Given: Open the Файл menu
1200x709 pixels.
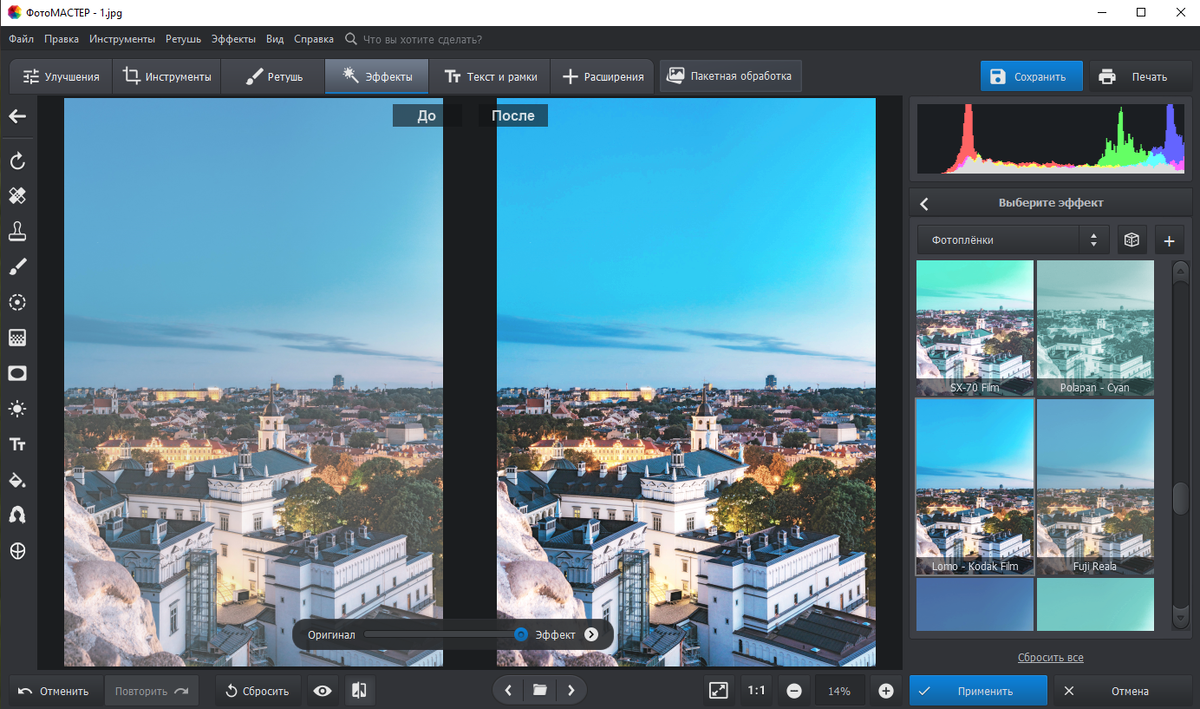Looking at the screenshot, I should [x=21, y=39].
